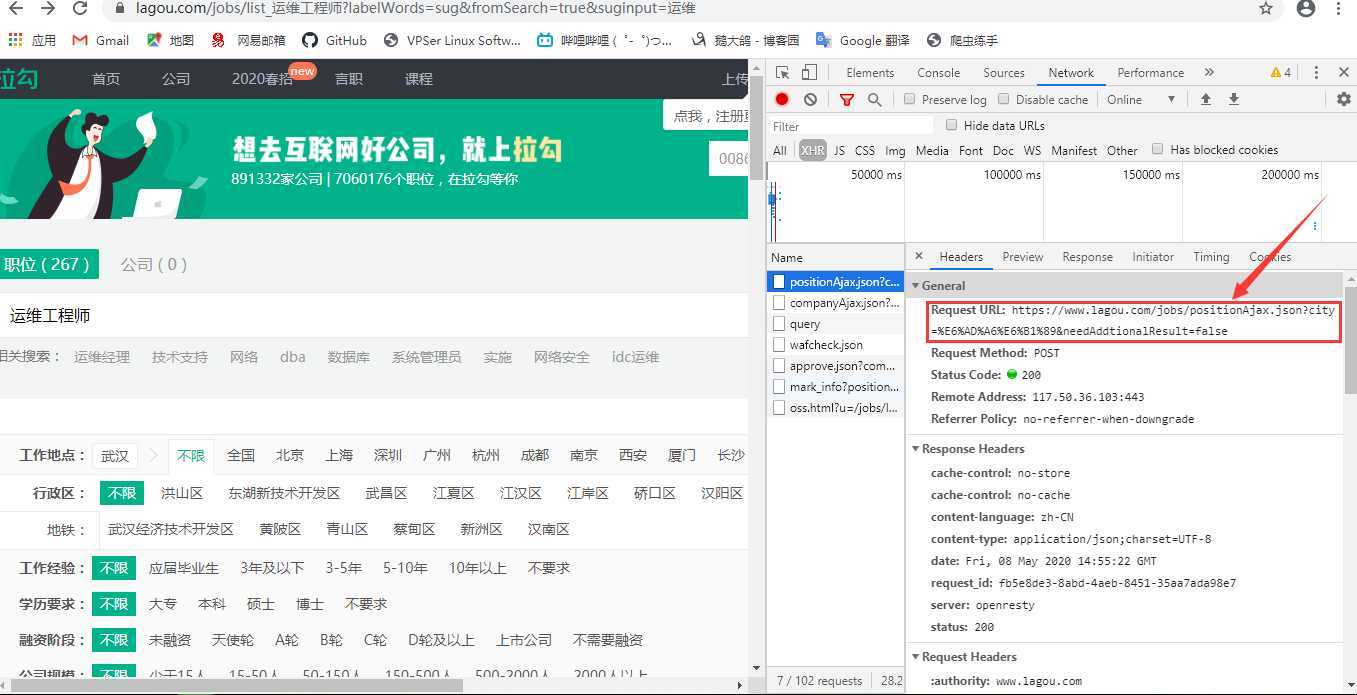Close the request details pane

coord(919,256)
